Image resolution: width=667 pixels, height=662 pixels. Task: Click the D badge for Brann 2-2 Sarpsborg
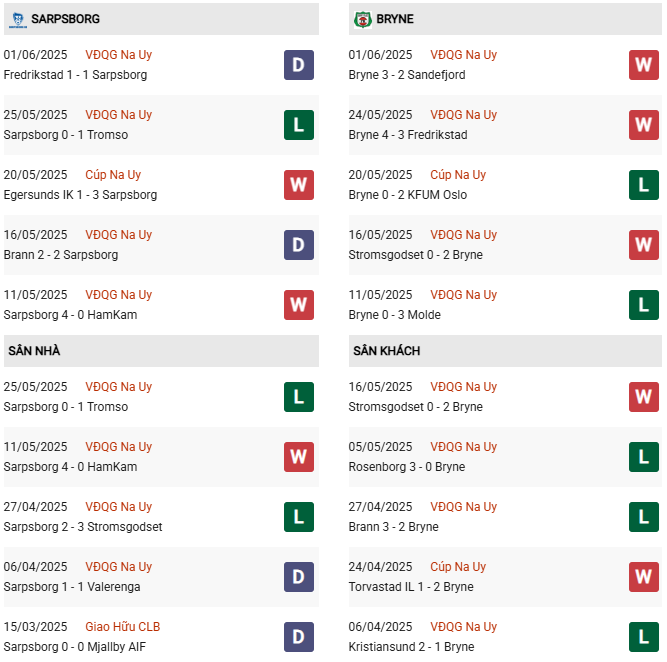click(x=299, y=245)
